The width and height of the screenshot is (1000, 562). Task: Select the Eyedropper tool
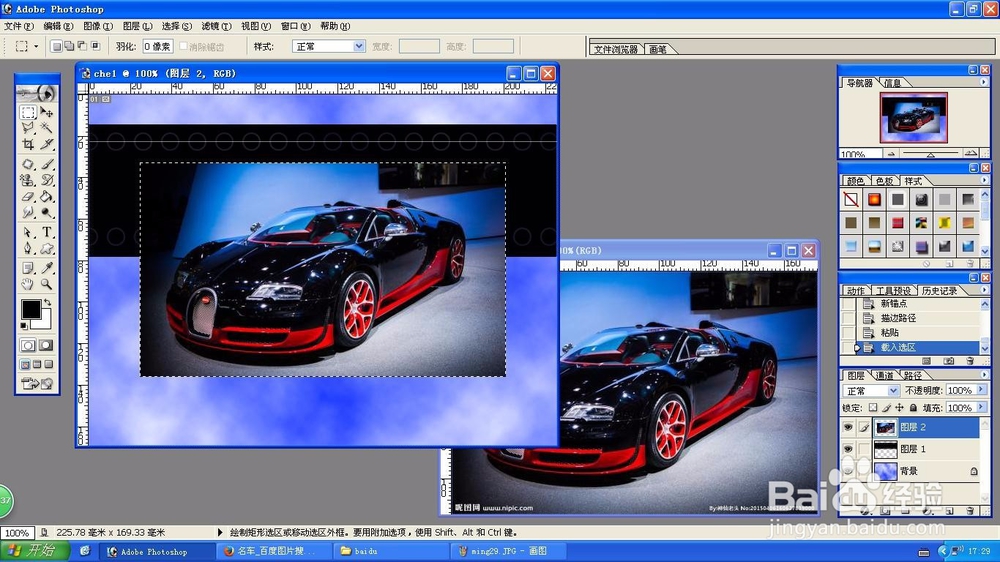(47, 268)
